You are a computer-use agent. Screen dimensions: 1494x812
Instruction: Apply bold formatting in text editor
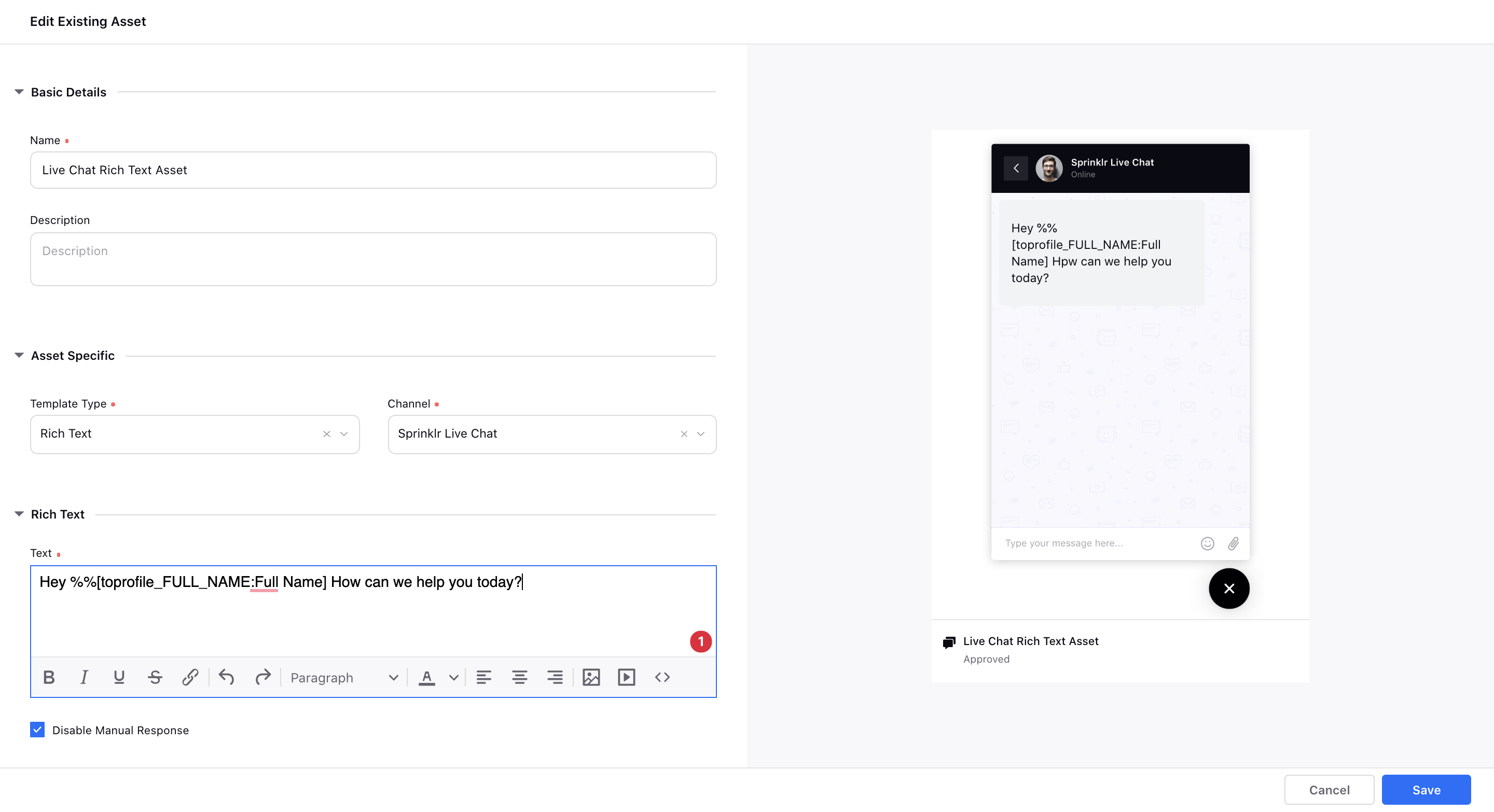pos(49,677)
